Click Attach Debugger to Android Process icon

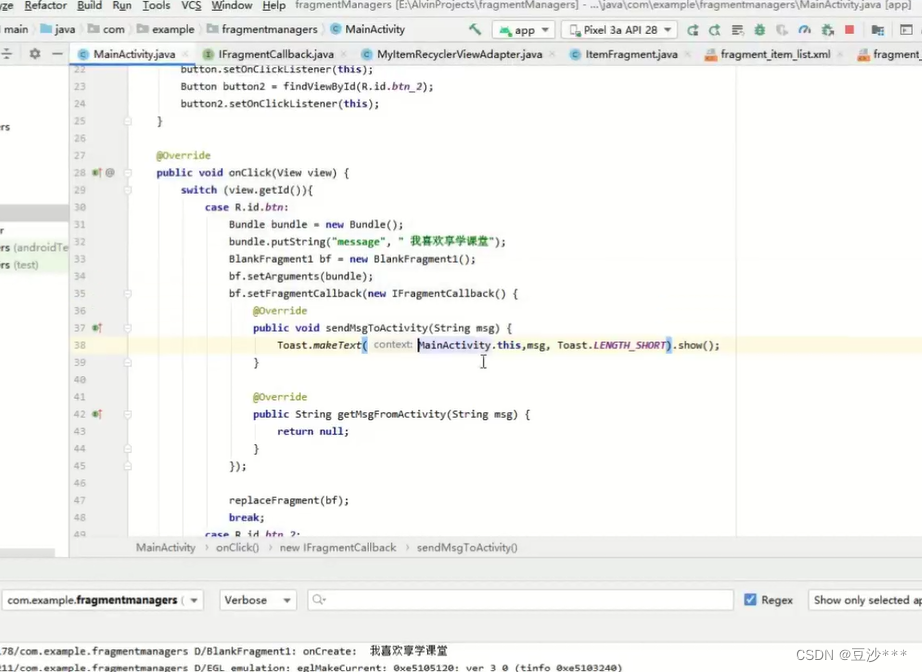point(827,29)
